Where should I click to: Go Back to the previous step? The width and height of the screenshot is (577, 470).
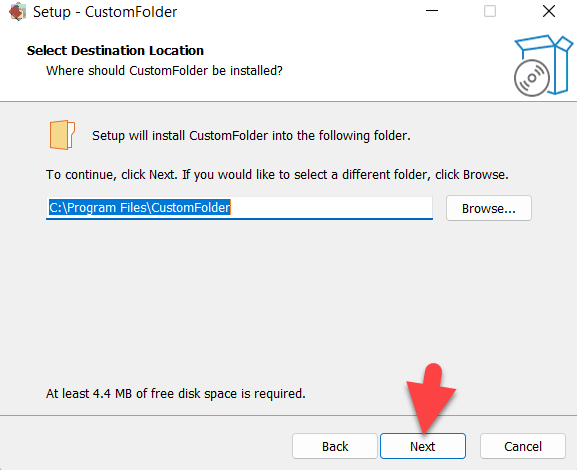pos(335,446)
